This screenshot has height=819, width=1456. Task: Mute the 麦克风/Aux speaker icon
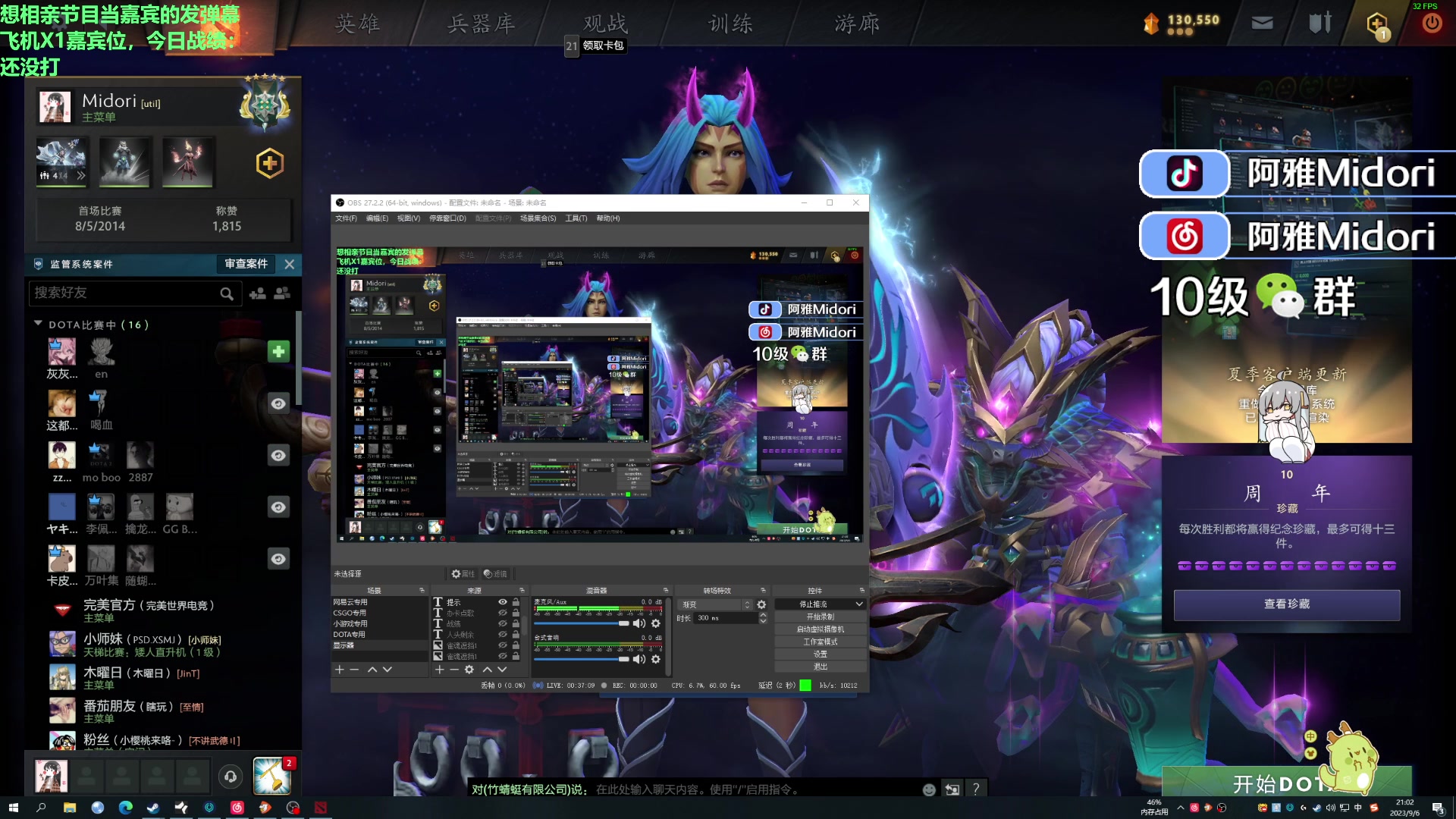tap(639, 623)
